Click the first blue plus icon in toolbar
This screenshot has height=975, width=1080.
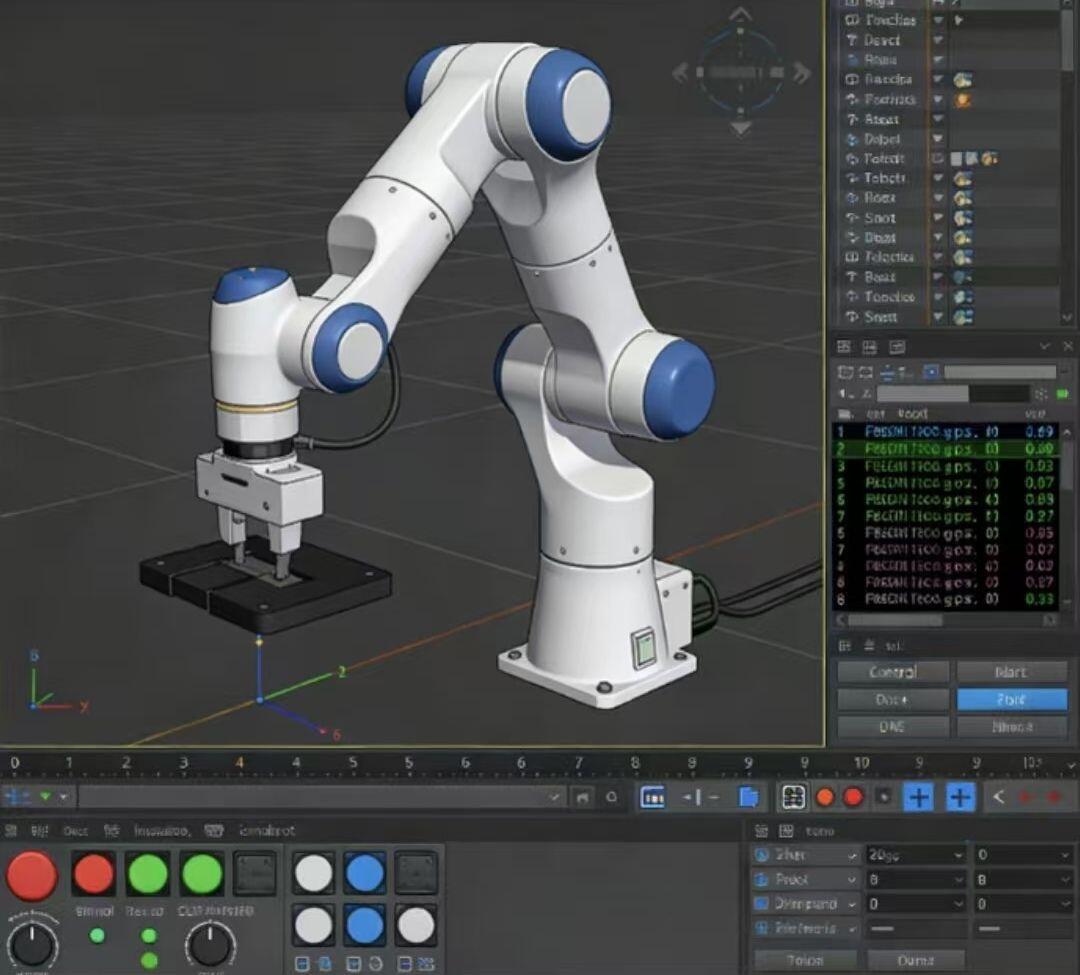pos(918,798)
